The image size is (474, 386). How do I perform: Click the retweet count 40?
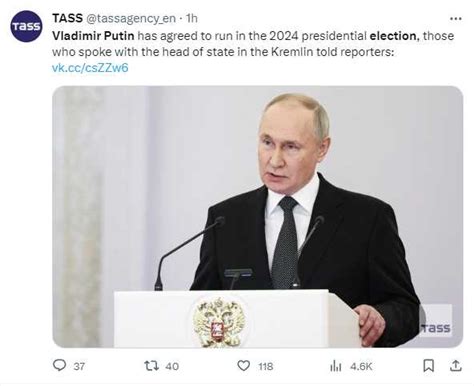coord(172,366)
